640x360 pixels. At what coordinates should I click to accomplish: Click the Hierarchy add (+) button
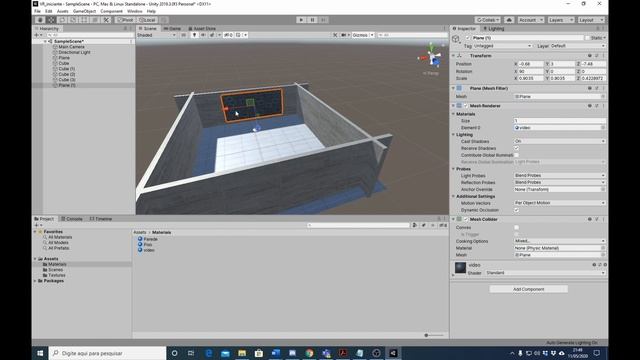pyautogui.click(x=38, y=35)
